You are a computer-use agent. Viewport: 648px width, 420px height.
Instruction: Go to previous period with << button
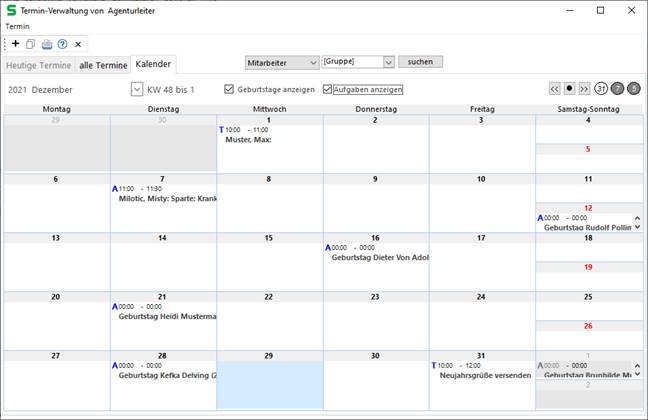coord(555,89)
